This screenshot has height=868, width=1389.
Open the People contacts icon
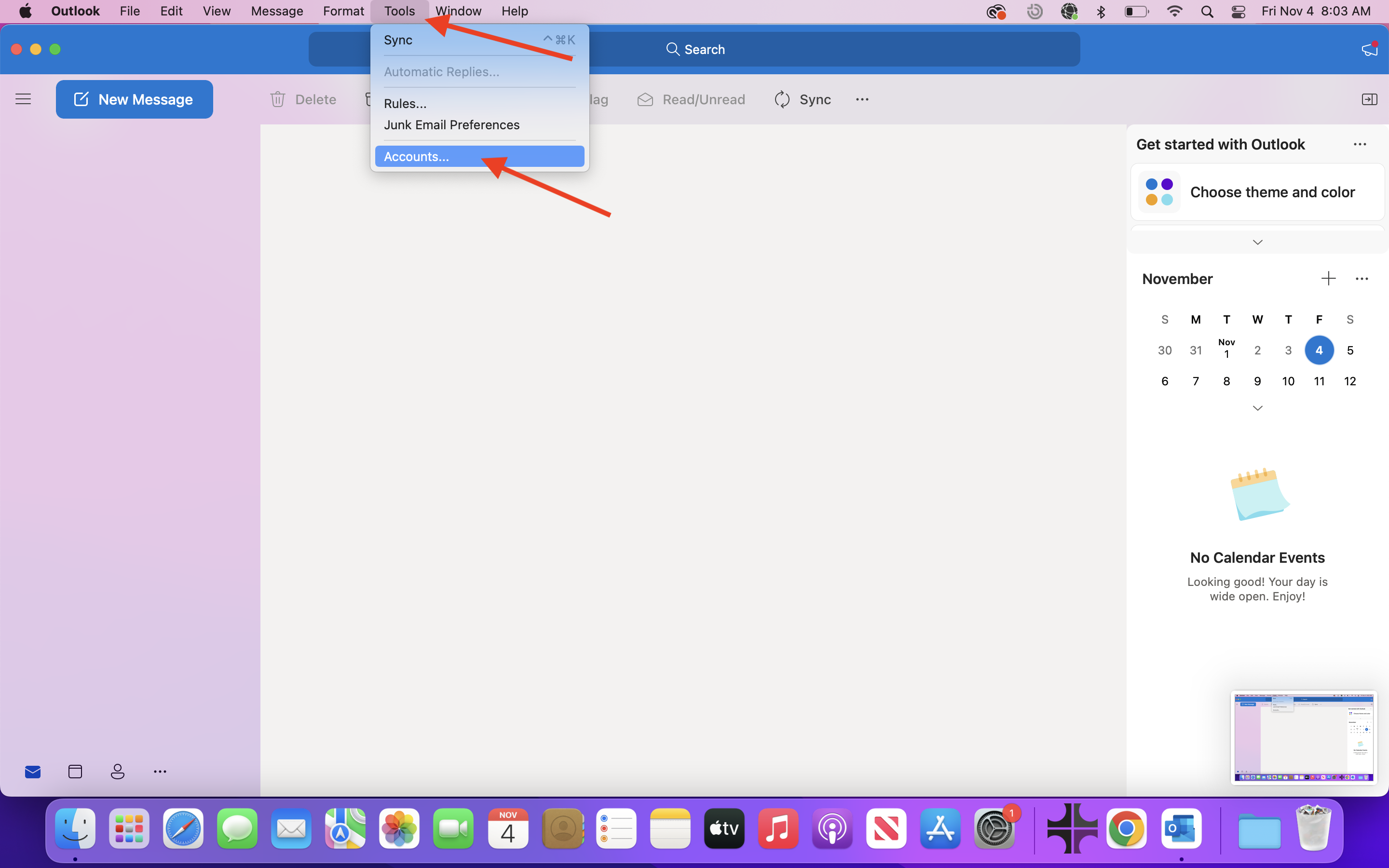coord(118,772)
